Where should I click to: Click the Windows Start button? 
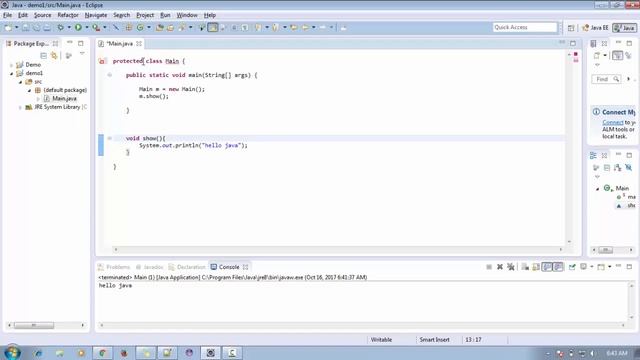[x=12, y=353]
